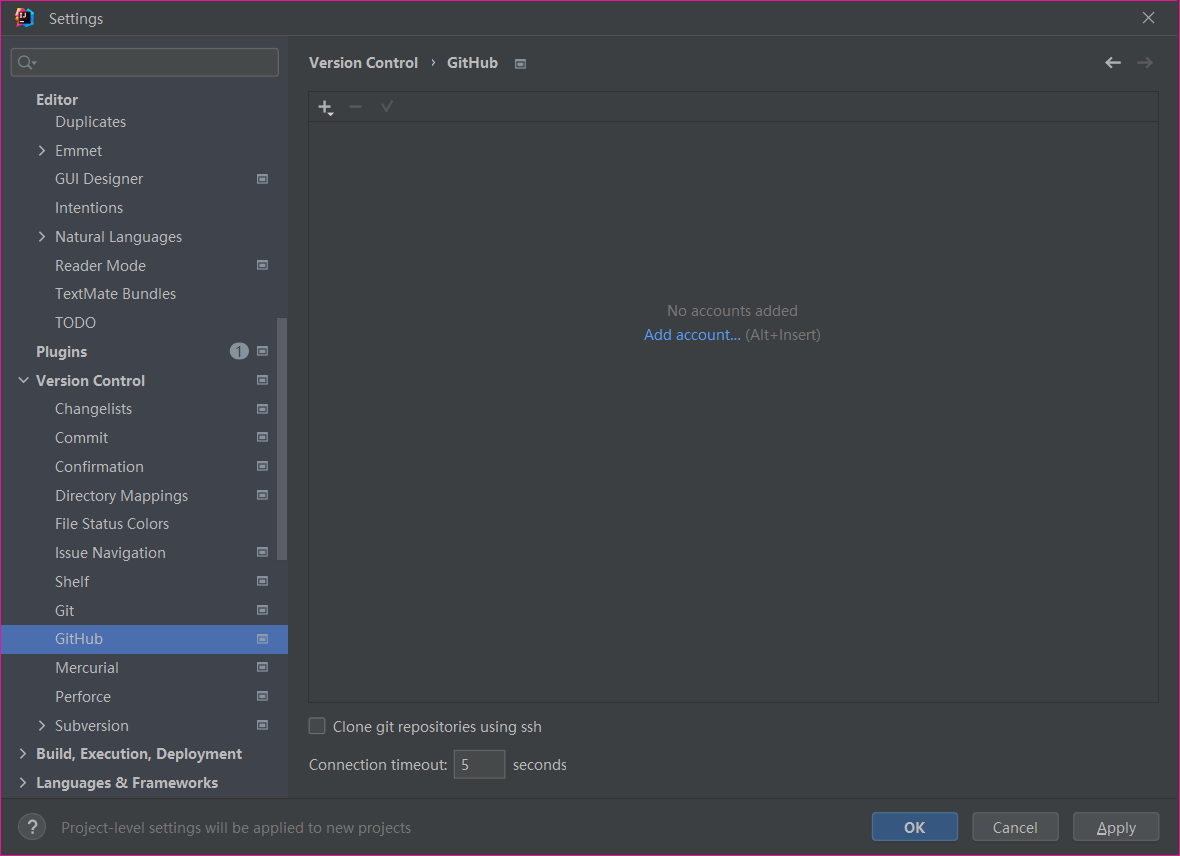This screenshot has height=856, width=1180.
Task: Select the Confirmation entry
Action: click(99, 467)
